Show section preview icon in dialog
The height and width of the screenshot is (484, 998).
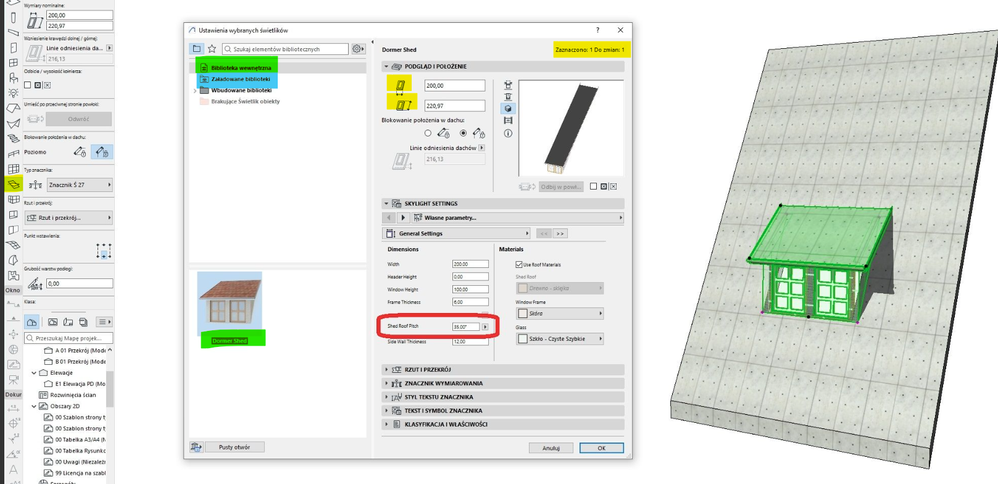(509, 121)
